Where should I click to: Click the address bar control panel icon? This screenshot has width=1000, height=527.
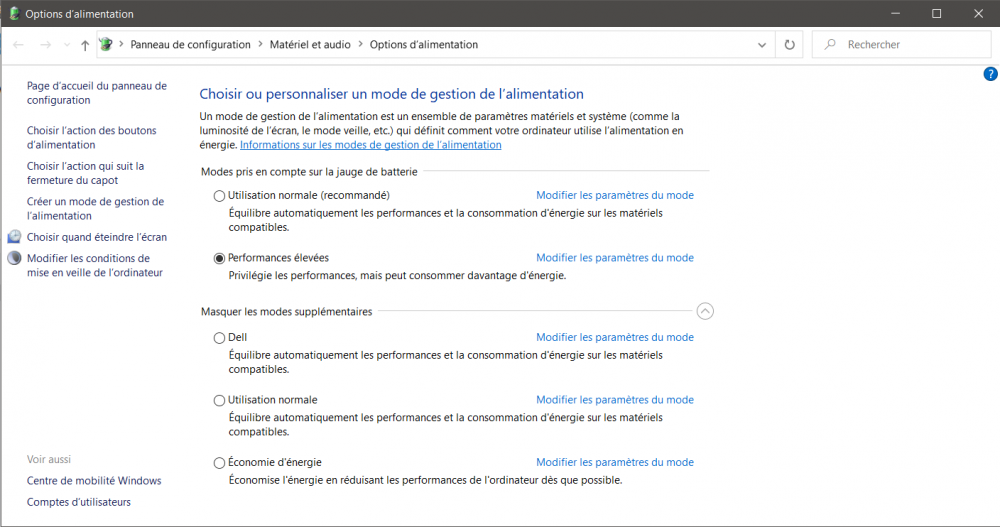pos(106,45)
